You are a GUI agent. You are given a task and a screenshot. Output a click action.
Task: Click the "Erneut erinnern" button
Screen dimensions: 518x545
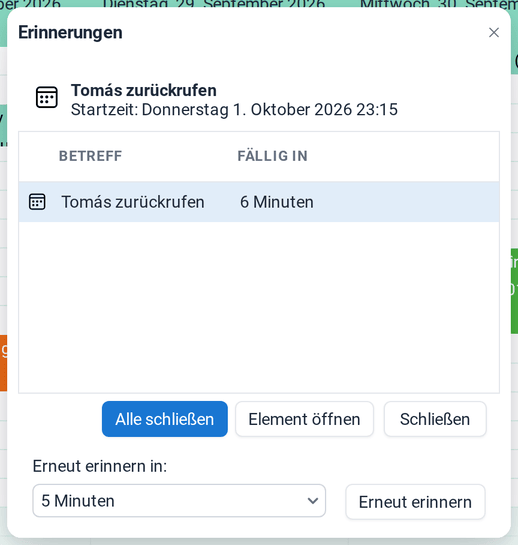(x=415, y=502)
